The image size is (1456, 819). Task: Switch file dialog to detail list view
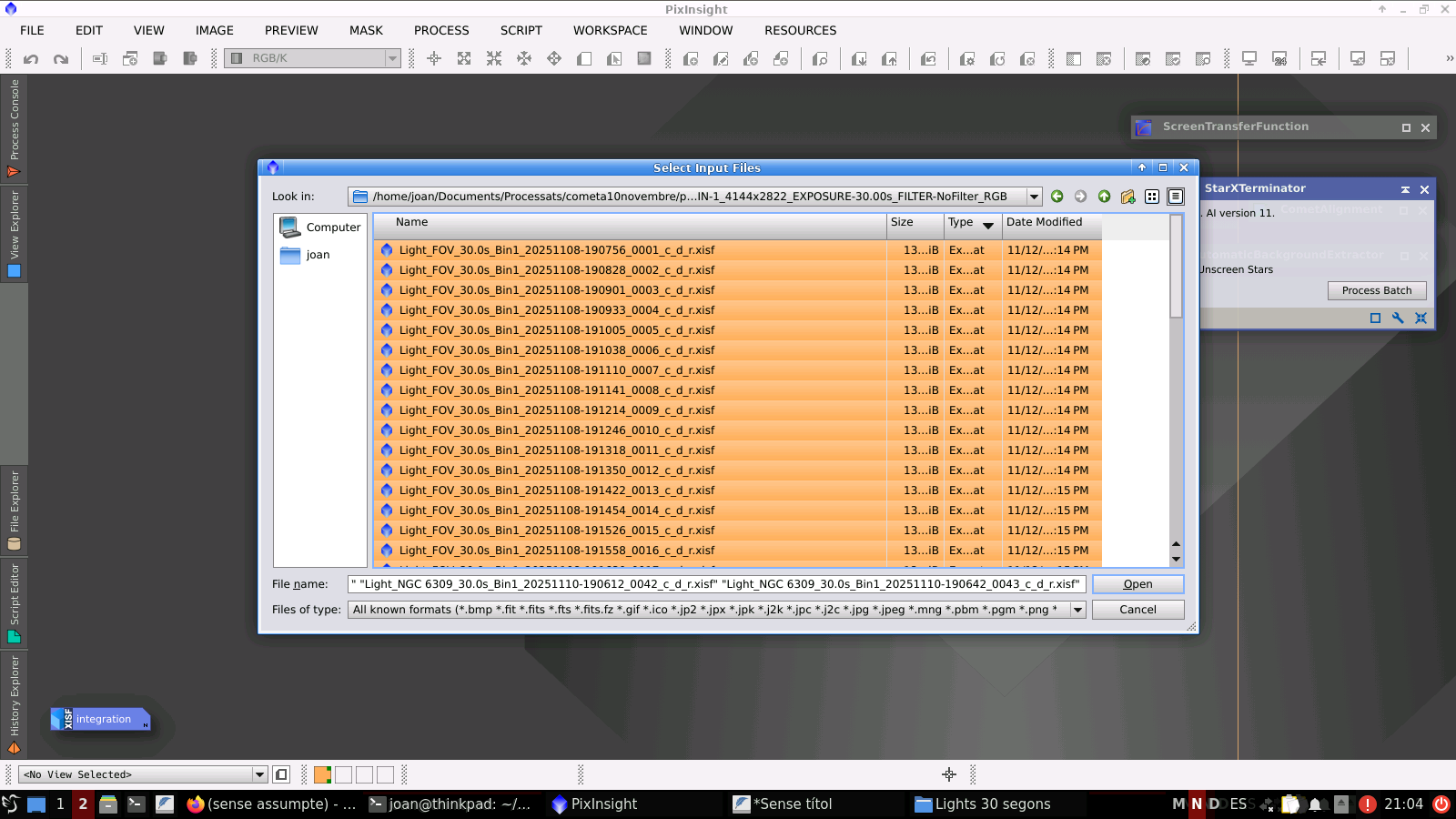(1176, 197)
